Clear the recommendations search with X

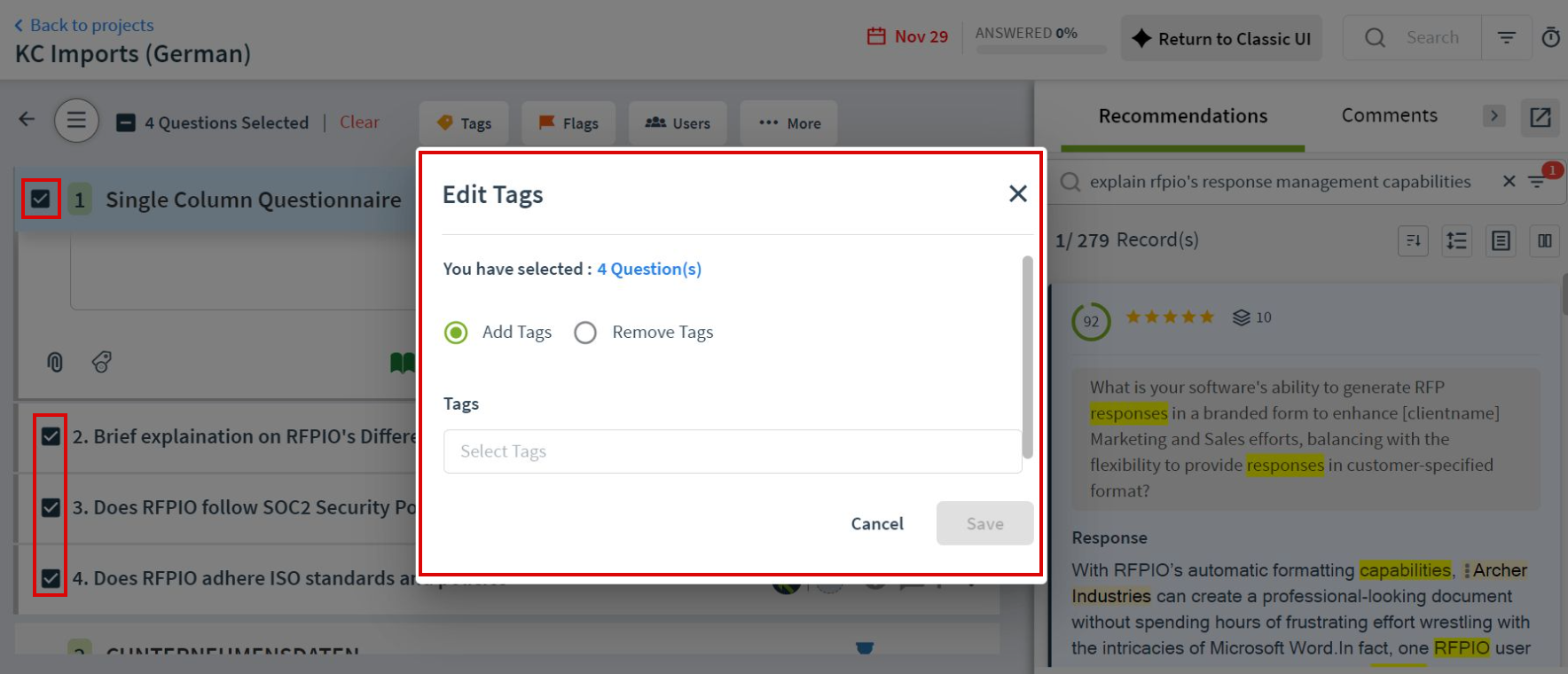[x=1509, y=181]
